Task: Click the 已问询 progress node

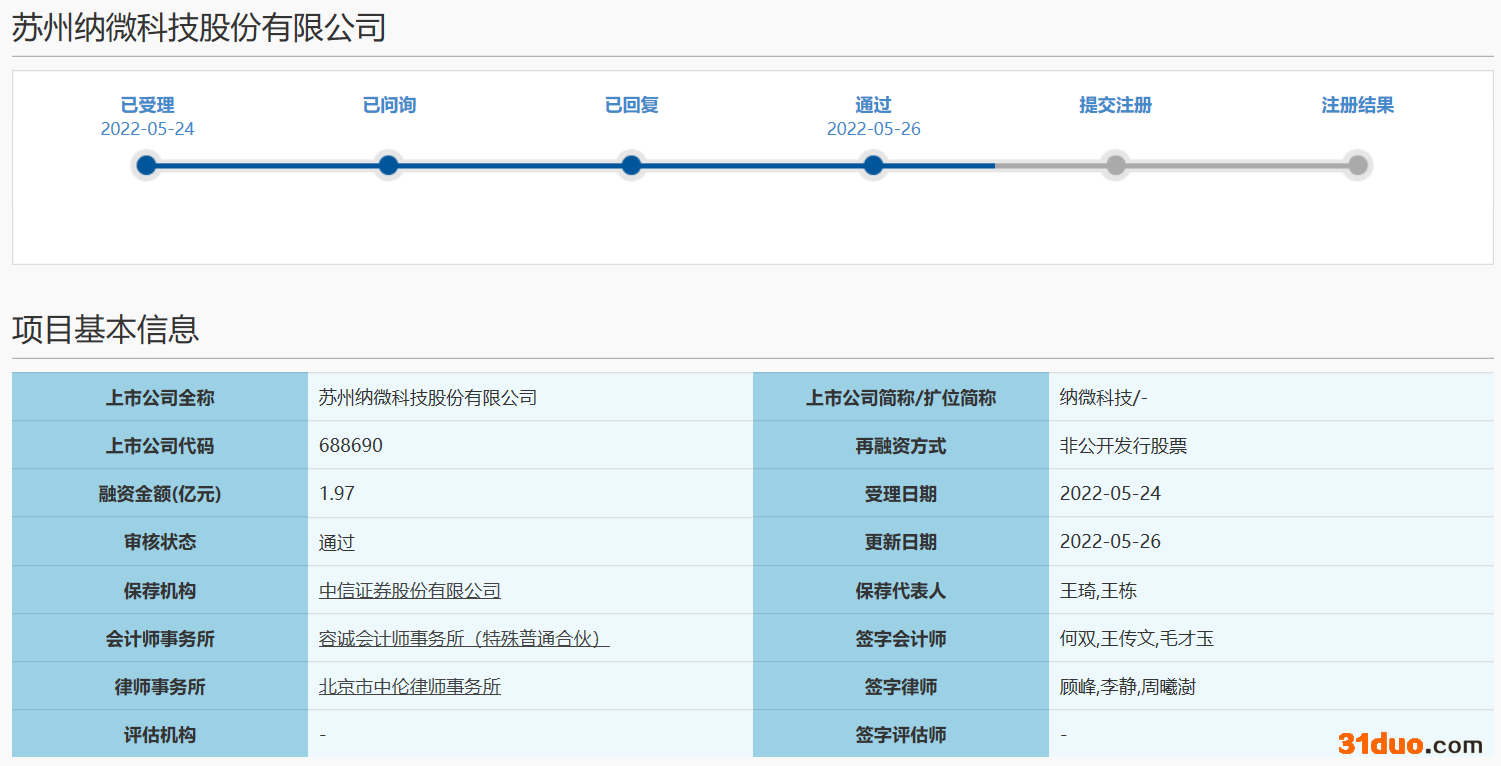Action: 389,166
